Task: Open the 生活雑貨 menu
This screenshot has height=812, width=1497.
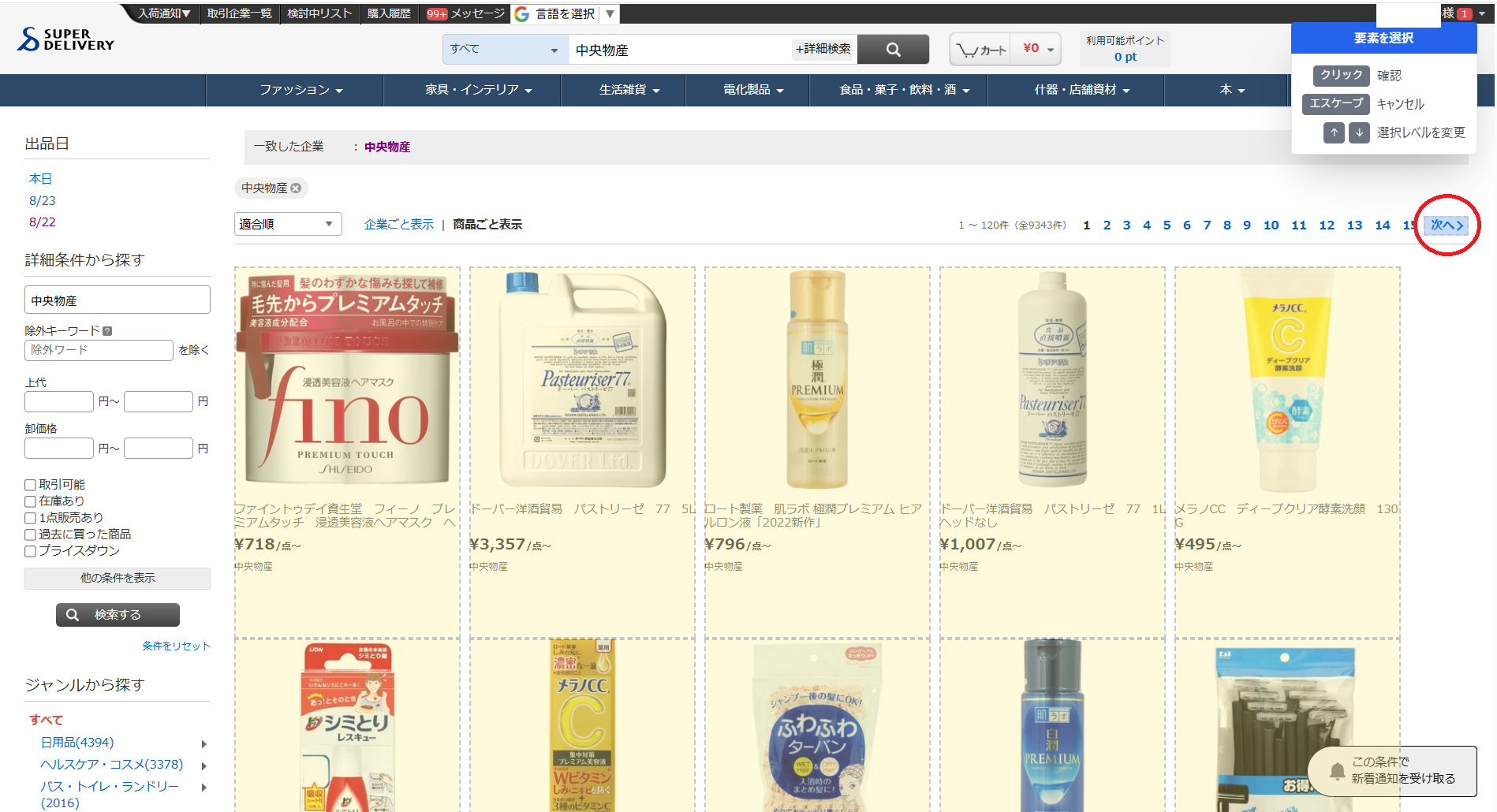Action: click(x=629, y=90)
